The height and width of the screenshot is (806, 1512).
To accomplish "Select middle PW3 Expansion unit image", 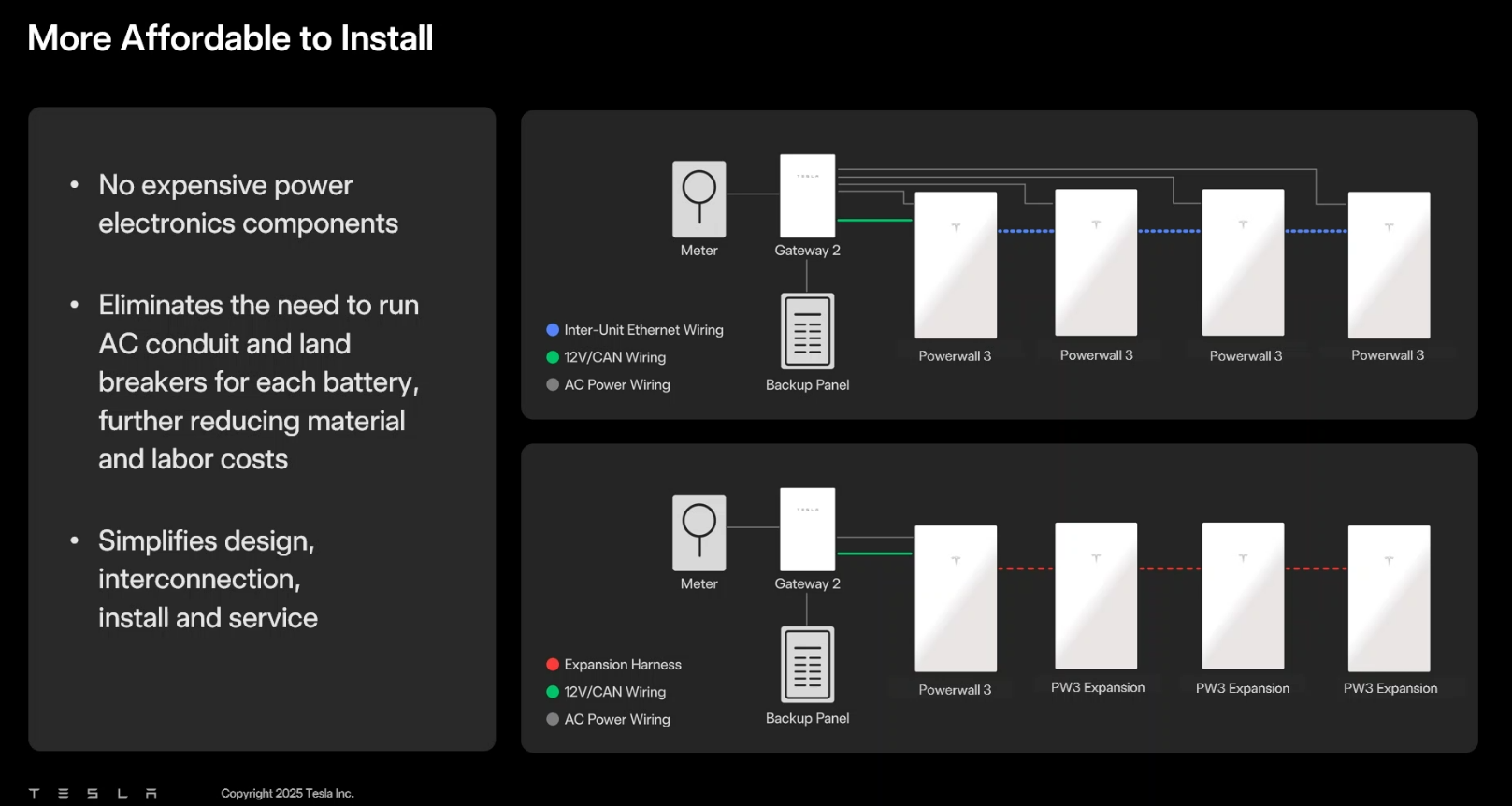I will tap(1243, 596).
